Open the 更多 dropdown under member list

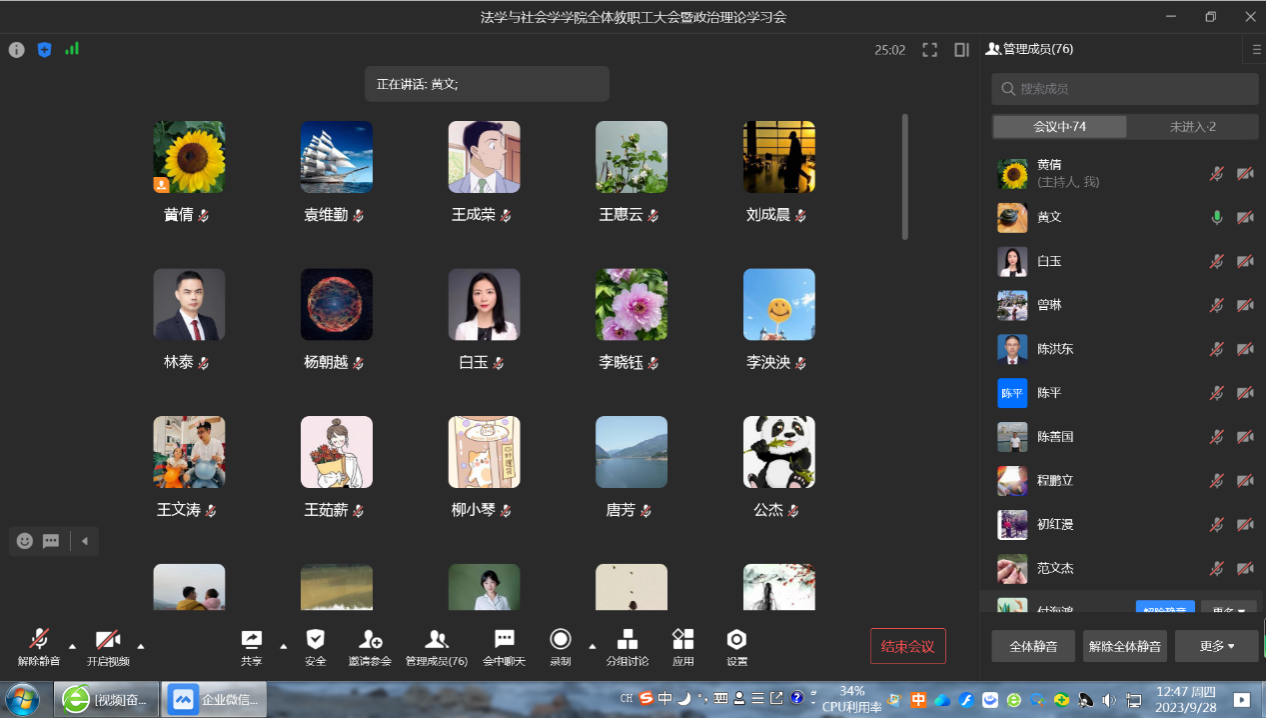pyautogui.click(x=1216, y=646)
